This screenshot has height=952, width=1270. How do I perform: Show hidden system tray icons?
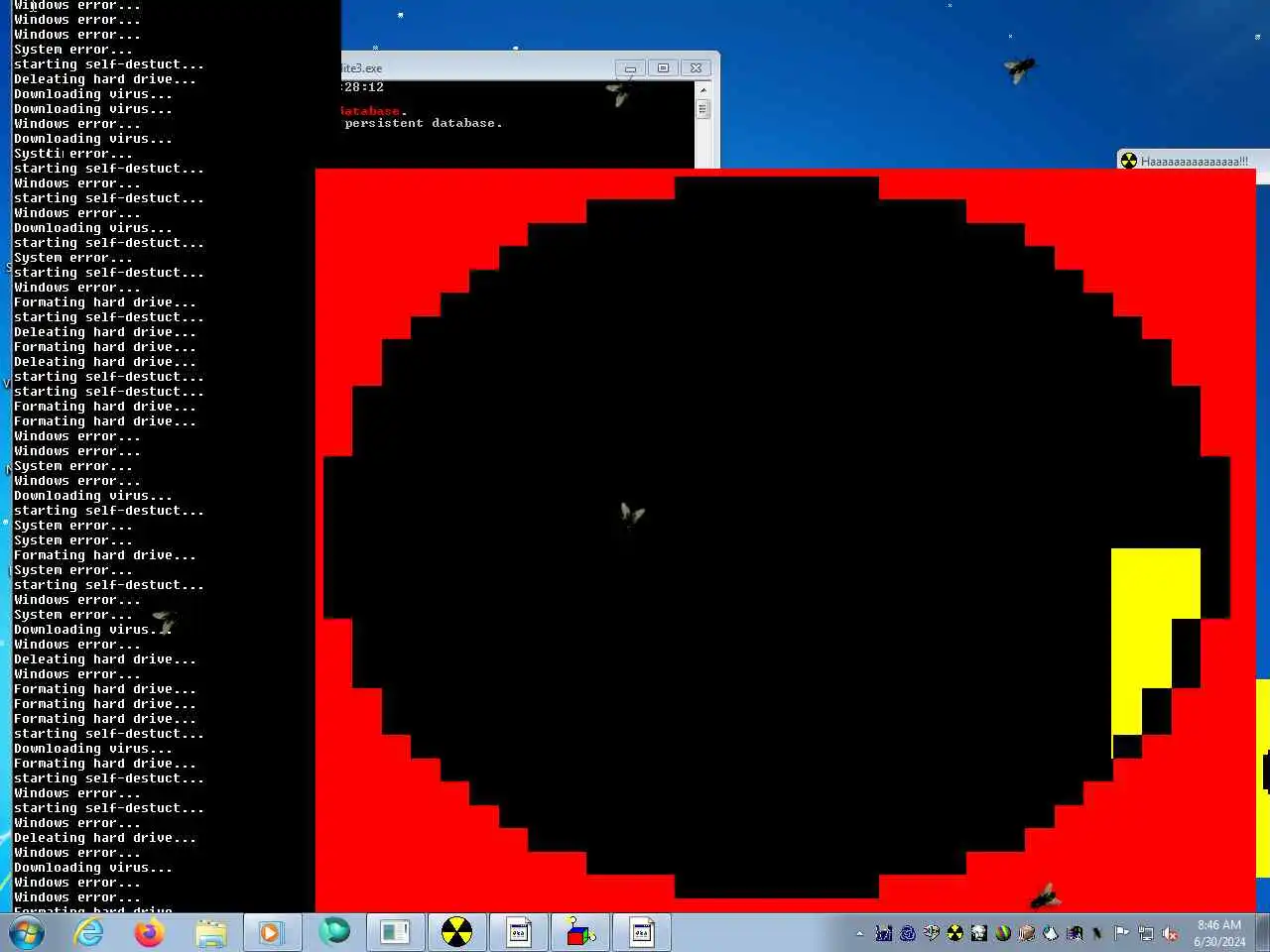859,933
